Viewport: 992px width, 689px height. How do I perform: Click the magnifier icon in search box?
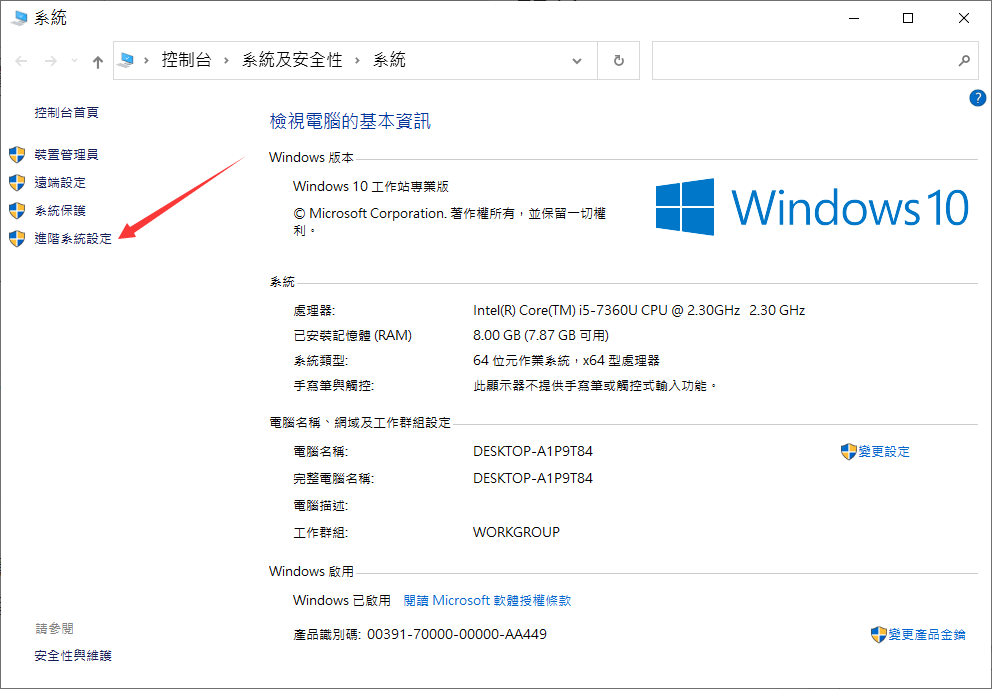964,60
